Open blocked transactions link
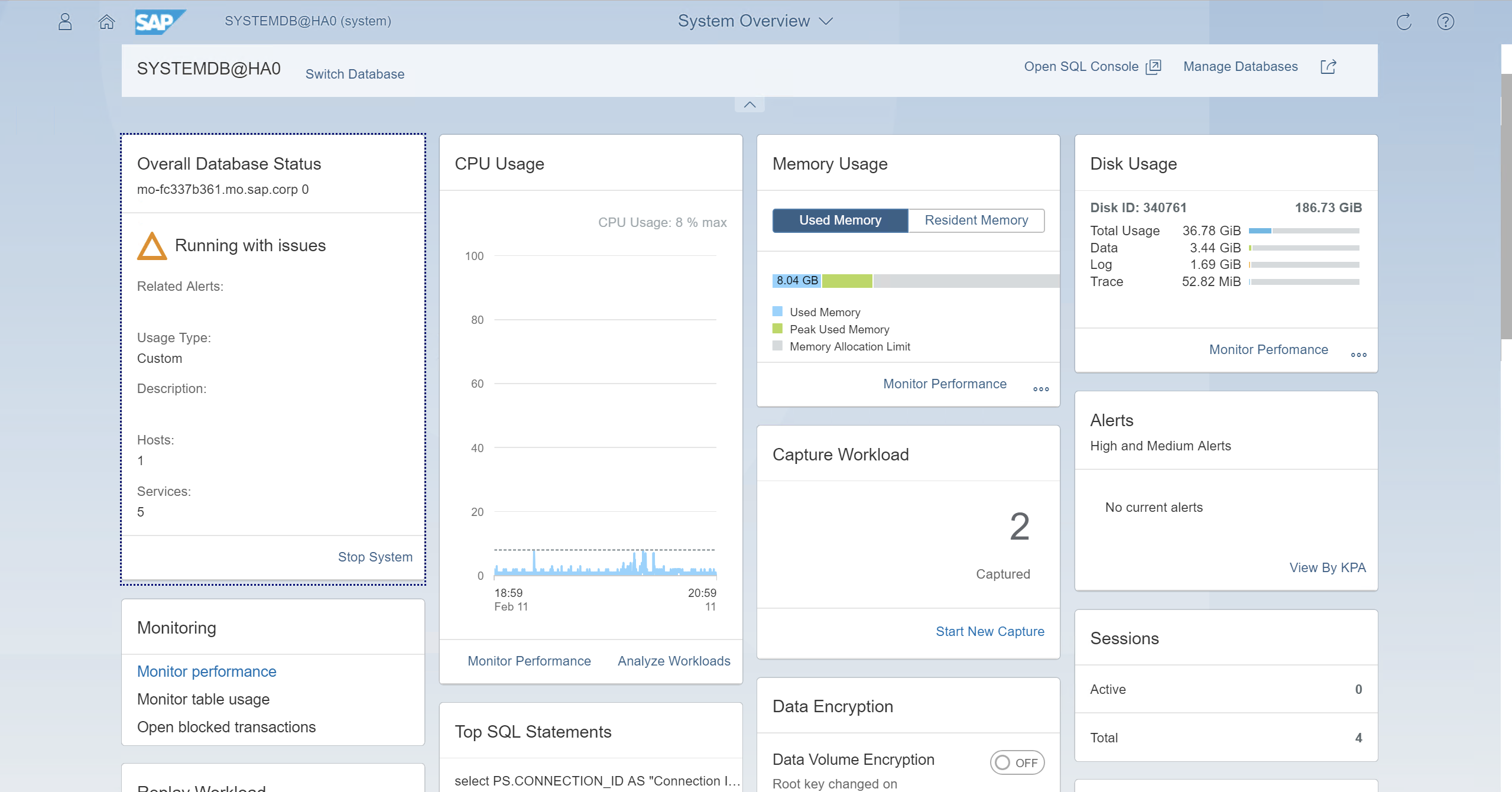This screenshot has height=792, width=1512. [x=226, y=728]
